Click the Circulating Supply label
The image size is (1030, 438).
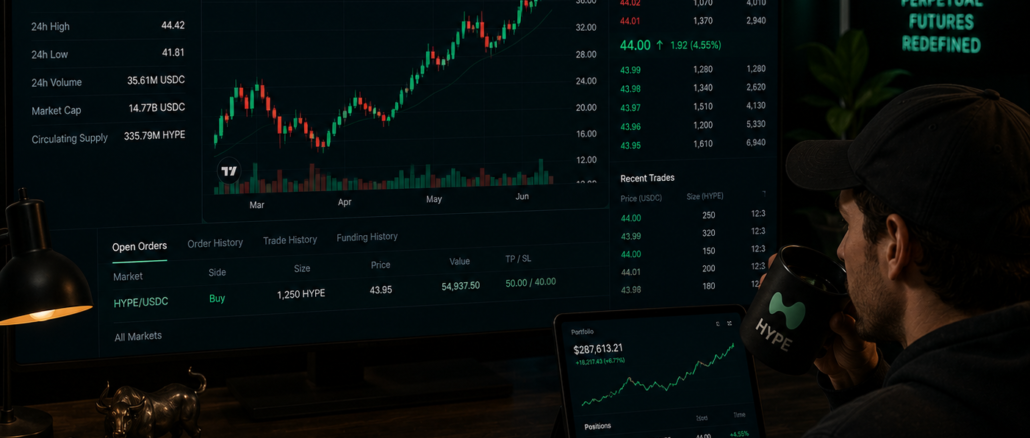(70, 139)
